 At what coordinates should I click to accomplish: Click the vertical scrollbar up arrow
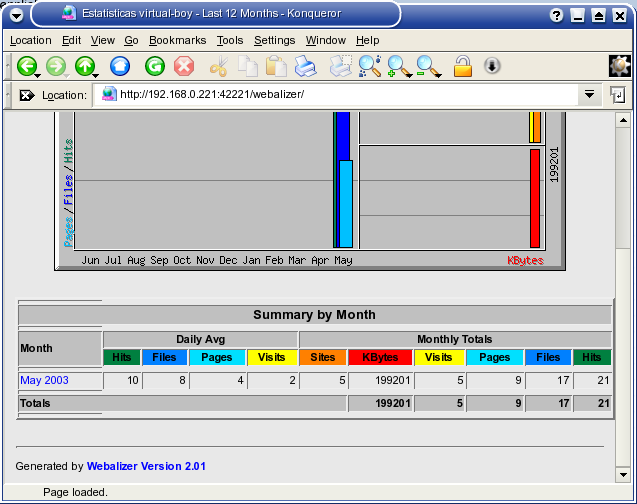tap(623, 120)
